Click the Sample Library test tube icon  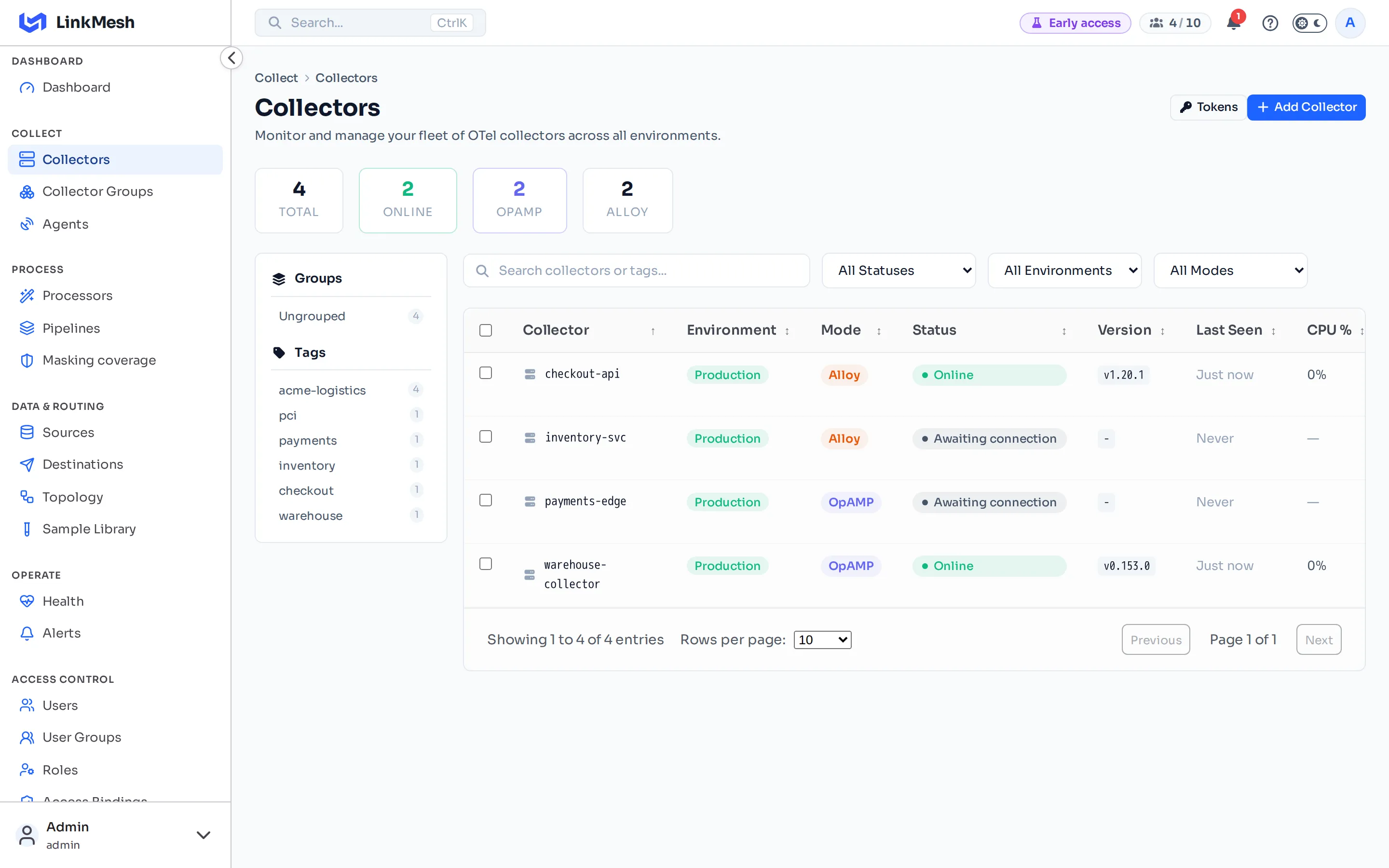click(27, 529)
